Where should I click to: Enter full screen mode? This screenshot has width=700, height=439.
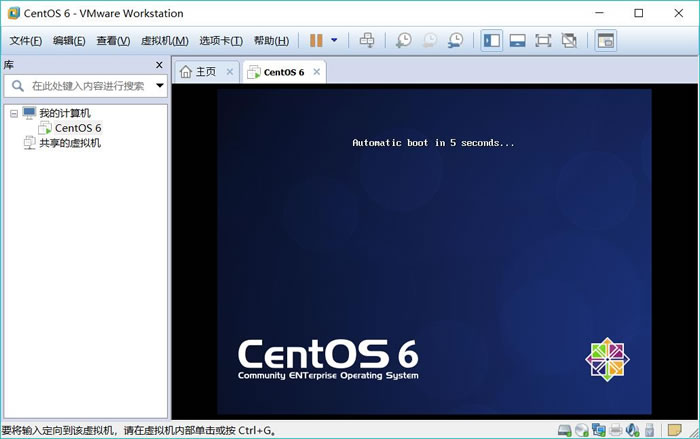pos(543,41)
